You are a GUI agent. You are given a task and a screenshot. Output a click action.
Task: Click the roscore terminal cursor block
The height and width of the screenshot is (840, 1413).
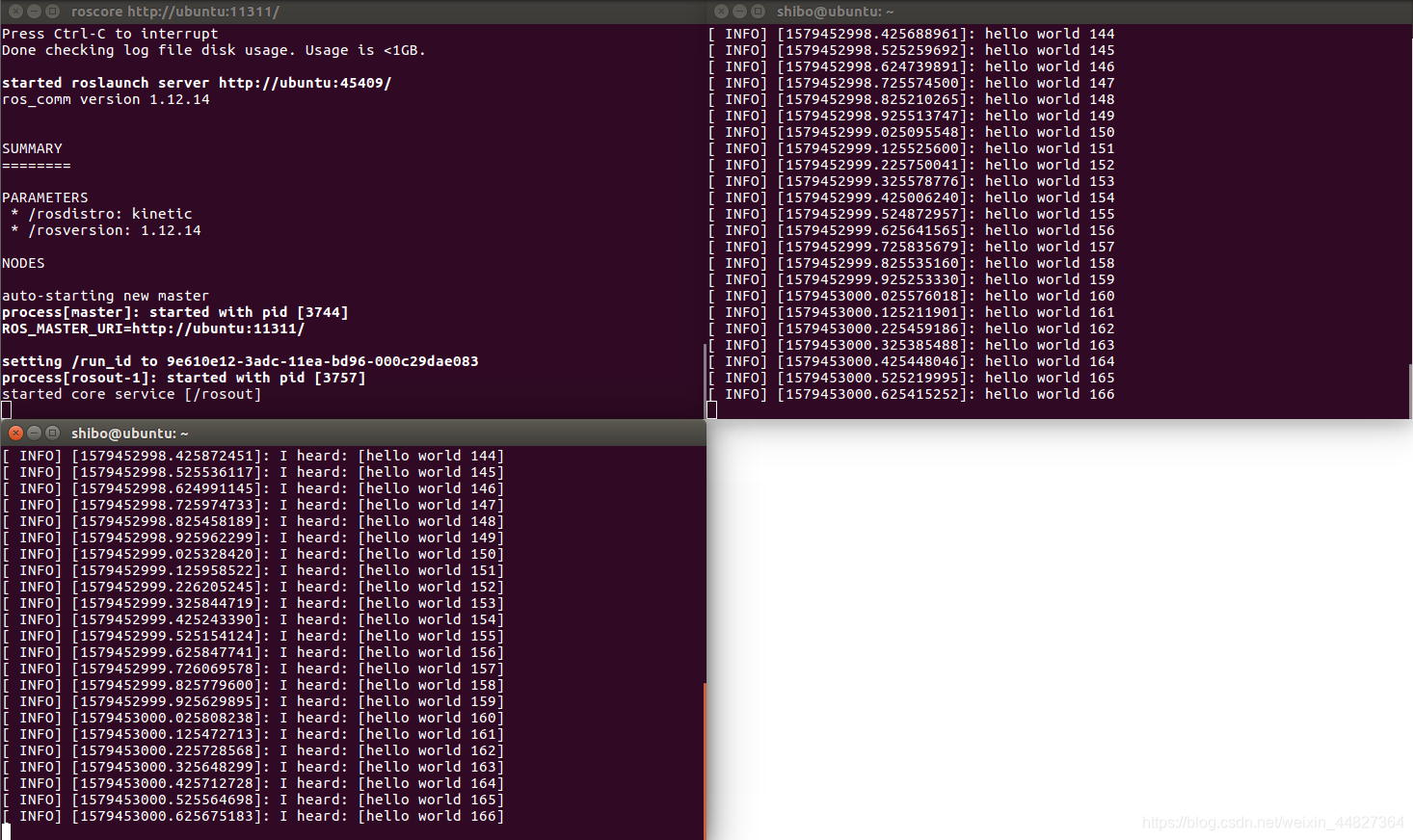pyautogui.click(x=6, y=410)
